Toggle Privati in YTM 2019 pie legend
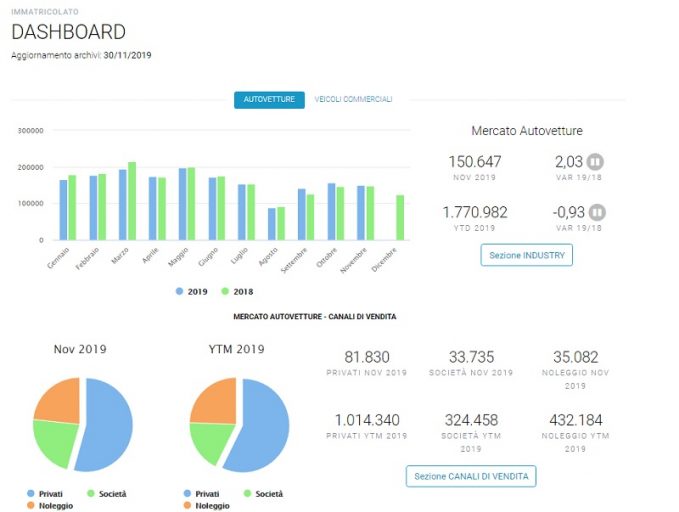The width and height of the screenshot is (679, 512). (201, 494)
